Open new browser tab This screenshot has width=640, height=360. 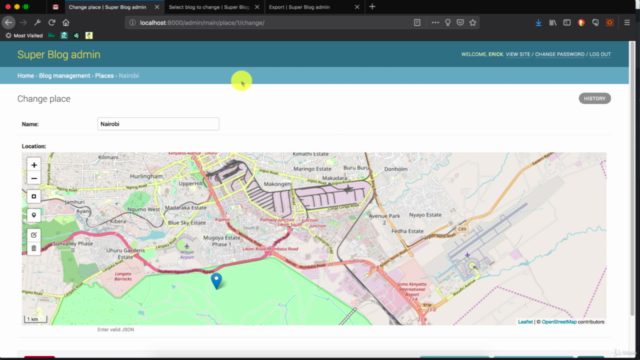pyautogui.click(x=372, y=7)
